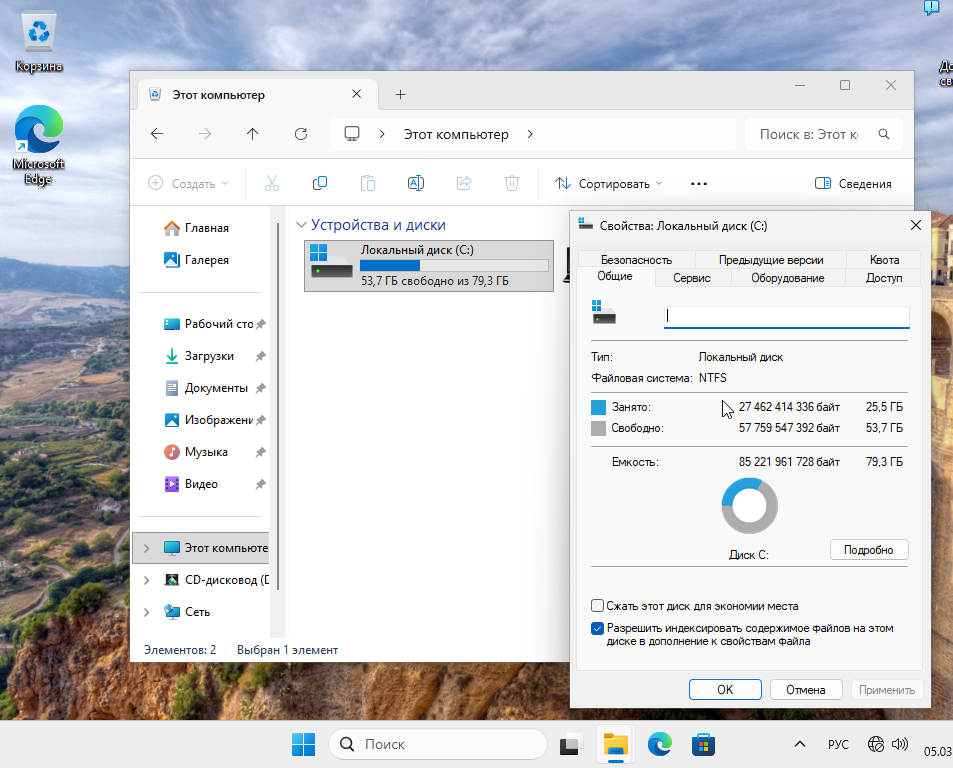Image resolution: width=953 pixels, height=768 pixels.
Task: Click the Copy icon in Explorer toolbar
Action: (320, 183)
